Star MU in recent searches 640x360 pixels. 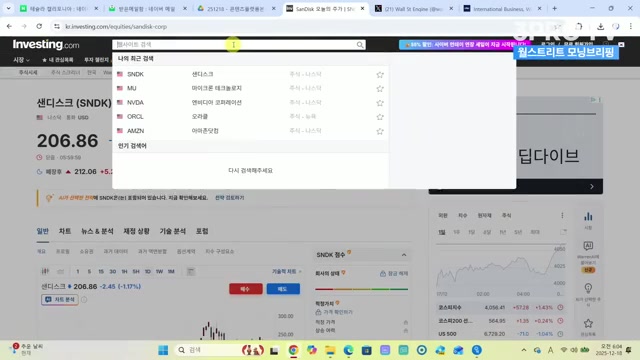click(380, 89)
